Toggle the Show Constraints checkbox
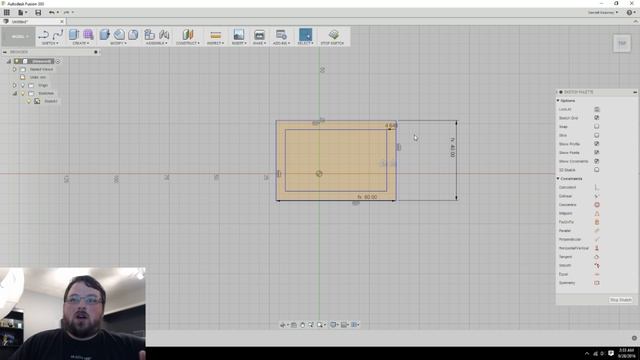 [x=597, y=161]
